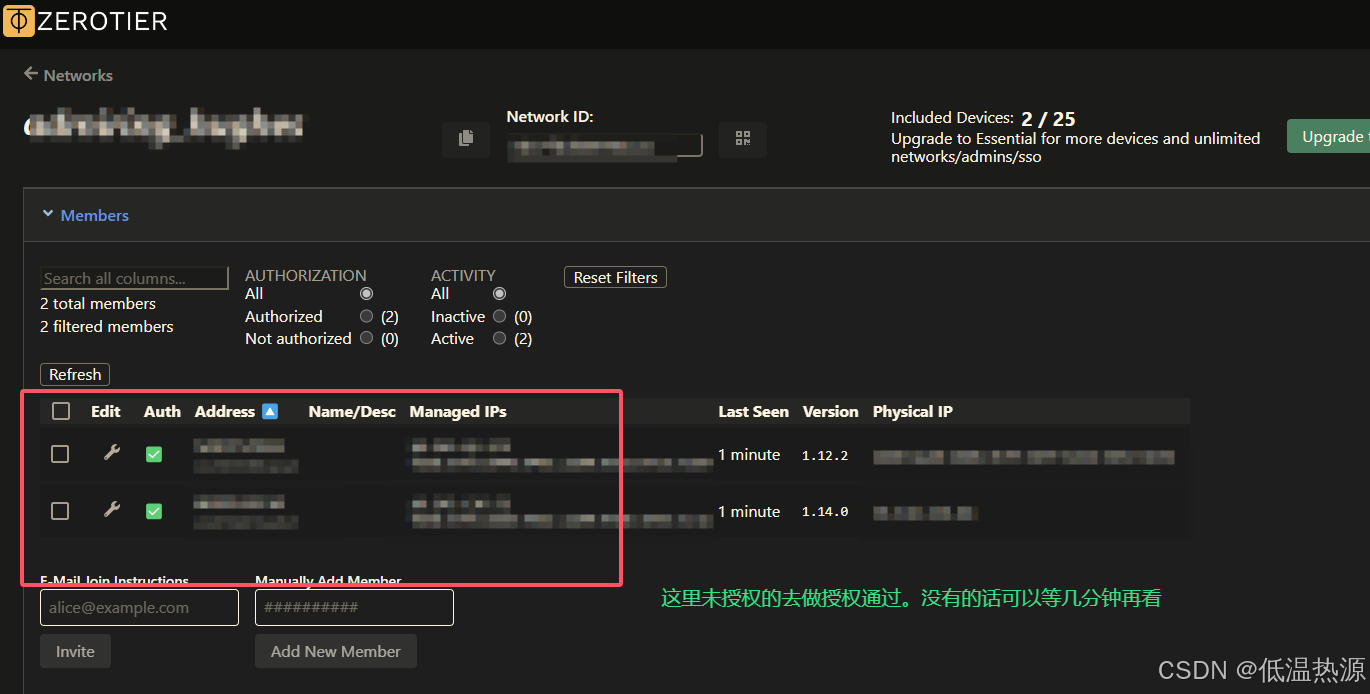Click the Invite button
The height and width of the screenshot is (694, 1370).
(75, 651)
